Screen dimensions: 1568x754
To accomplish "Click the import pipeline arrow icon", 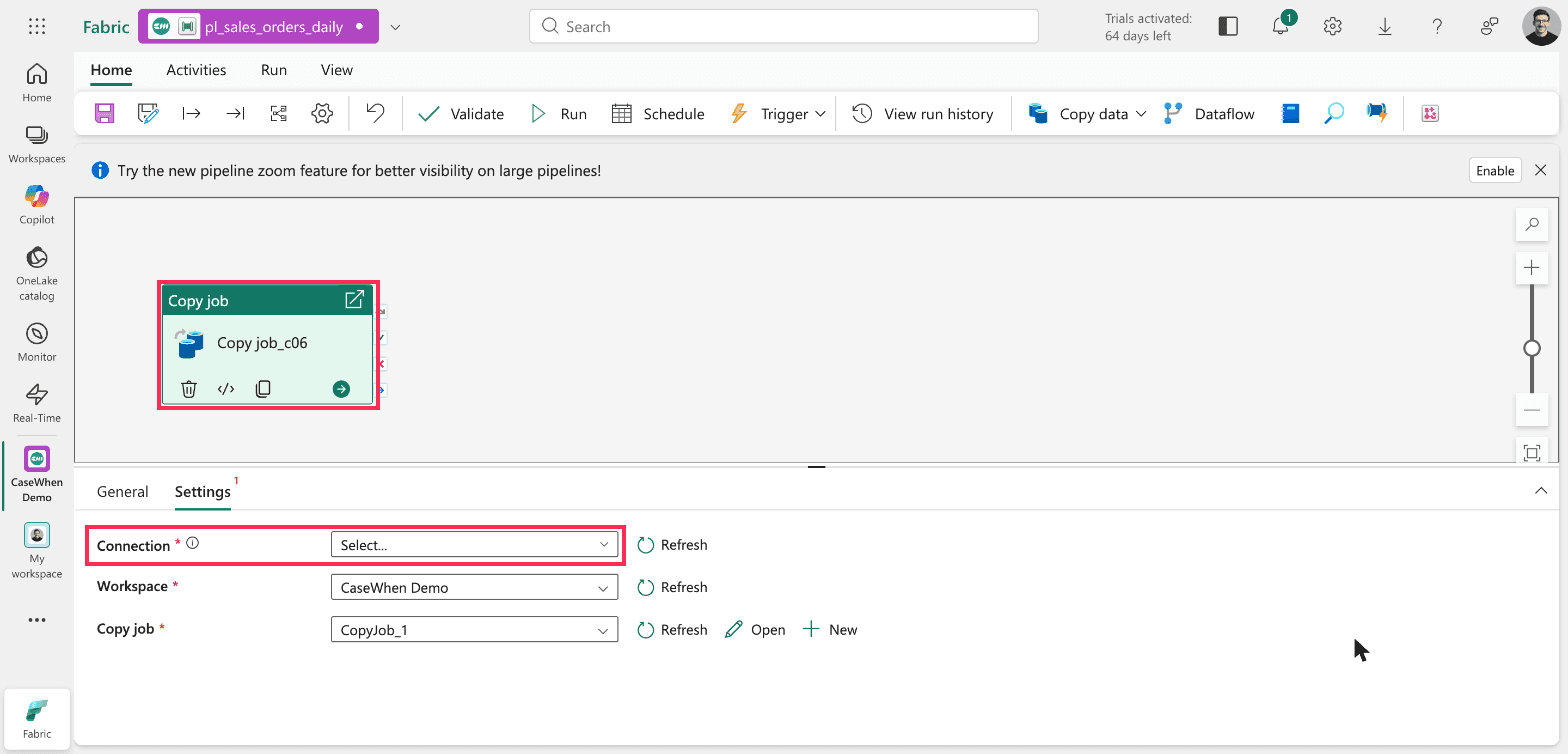I will 235,114.
